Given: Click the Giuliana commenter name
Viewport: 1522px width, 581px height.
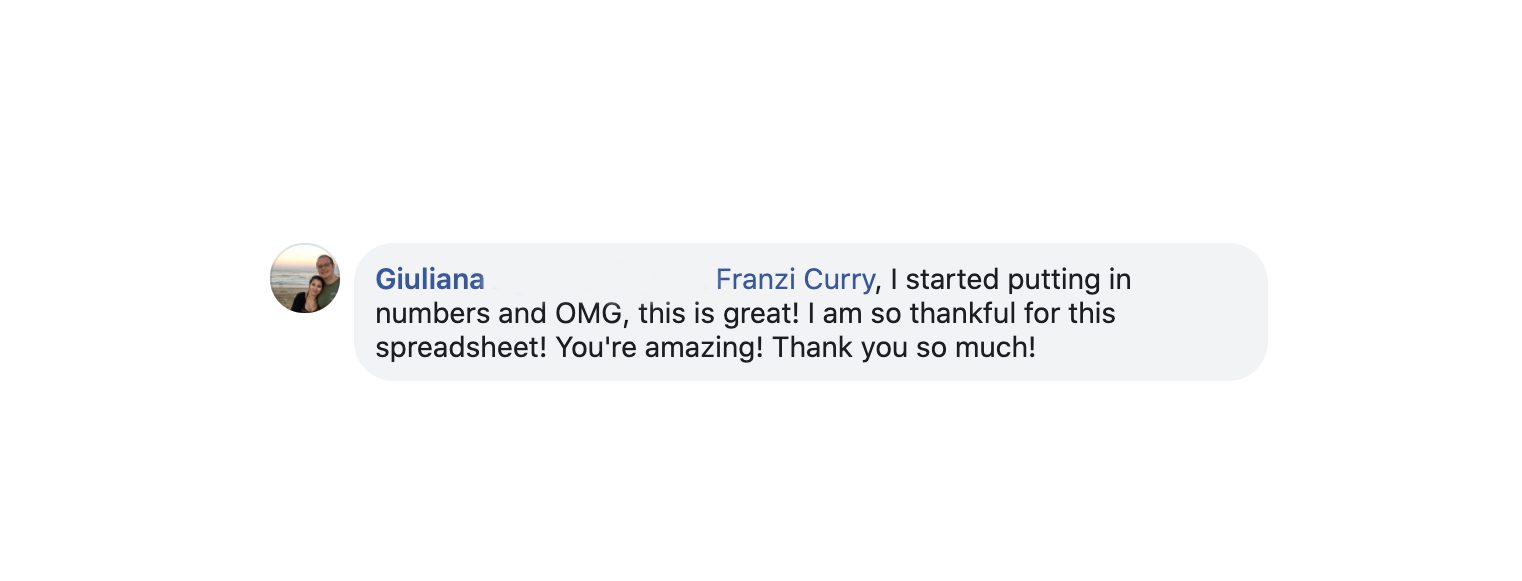Looking at the screenshot, I should [x=430, y=279].
